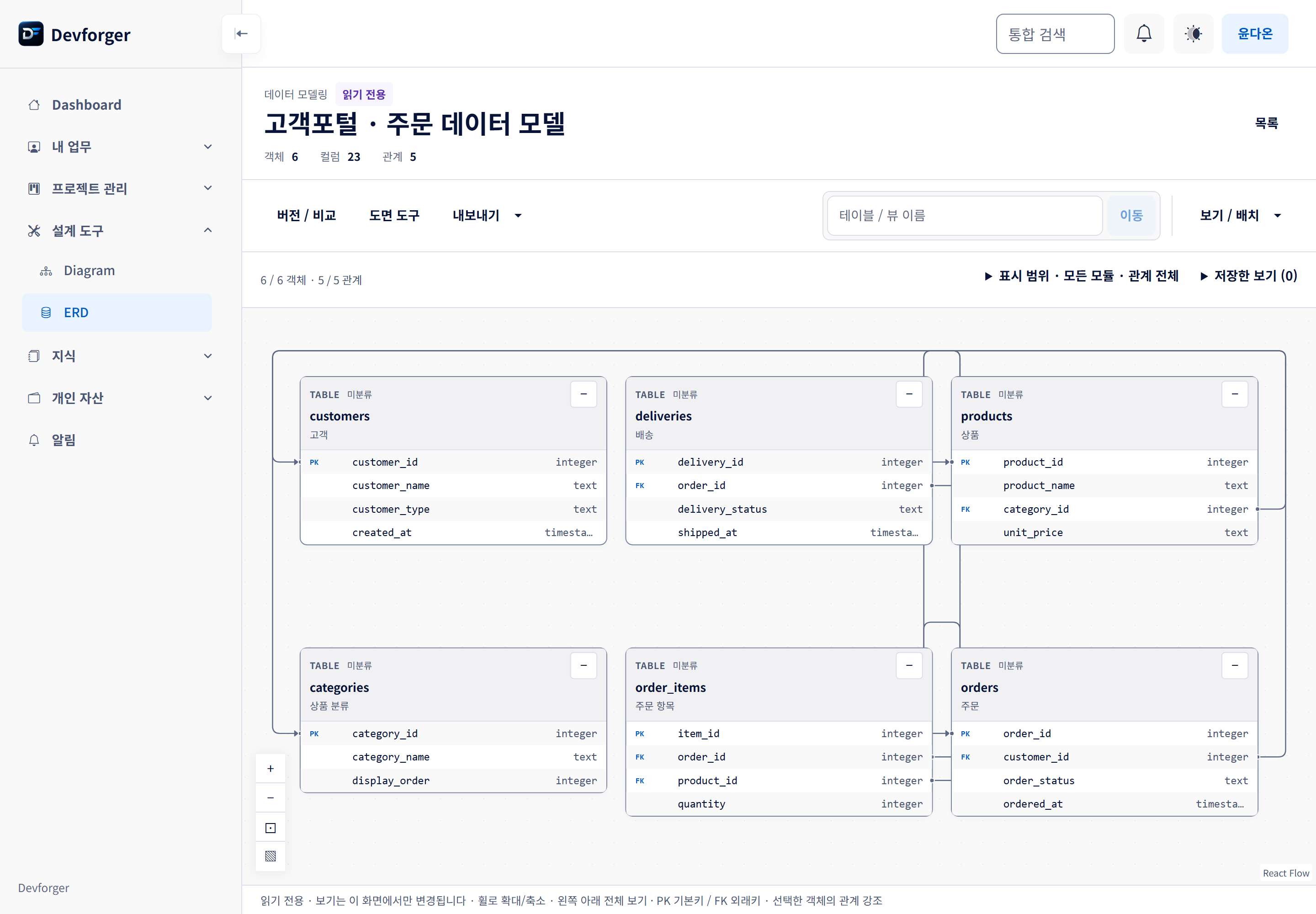Expand the 내 업무 sidebar section
Screen dimensions: 1316x914
117,147
